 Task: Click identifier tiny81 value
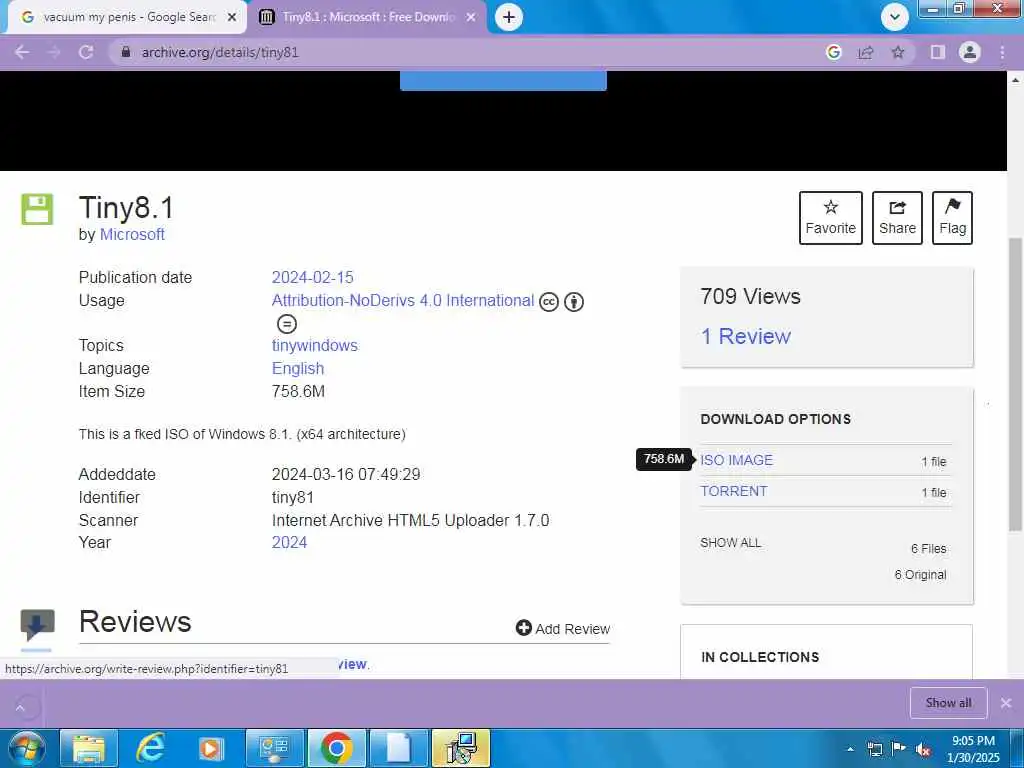pos(293,498)
